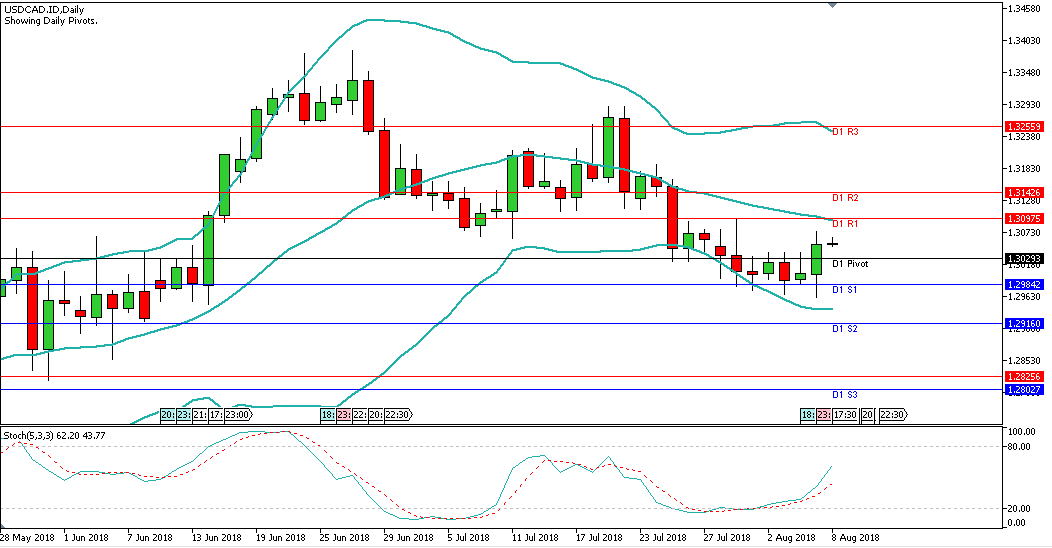This screenshot has width=1052, height=548.
Task: Click the D1 S1 support label
Action: tap(845, 290)
